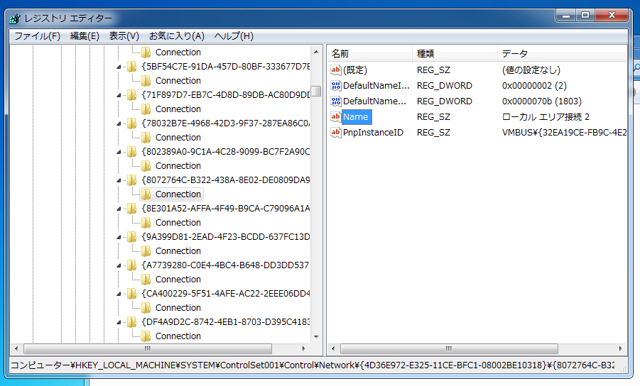Sort by the データ column header

562,53
